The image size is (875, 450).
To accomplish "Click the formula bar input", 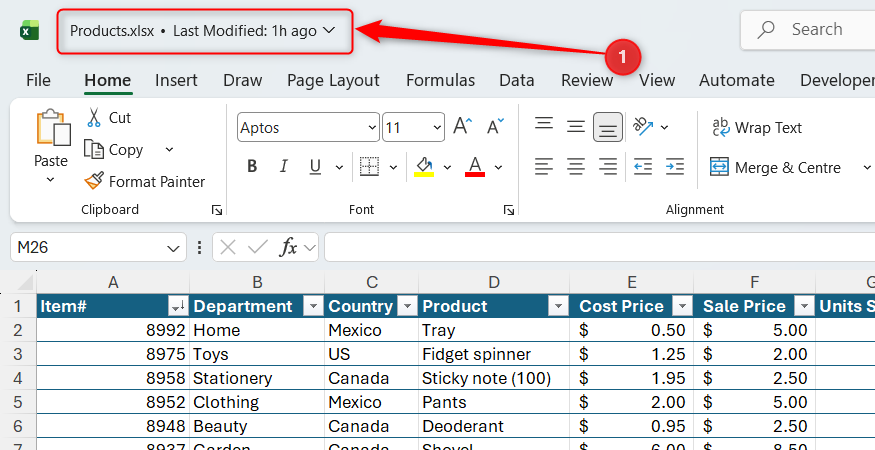I will point(599,247).
